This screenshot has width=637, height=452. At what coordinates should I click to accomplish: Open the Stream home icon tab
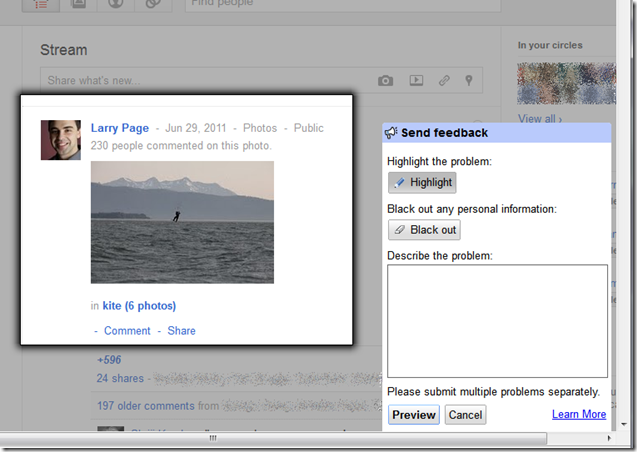pos(40,4)
